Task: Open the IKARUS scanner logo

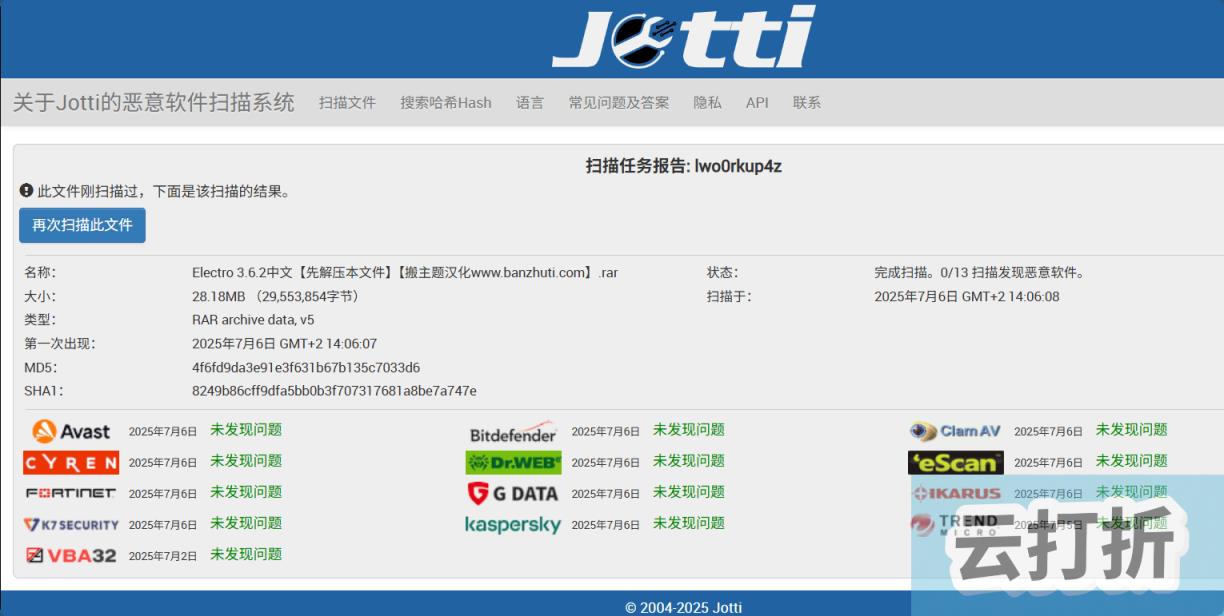Action: point(955,493)
